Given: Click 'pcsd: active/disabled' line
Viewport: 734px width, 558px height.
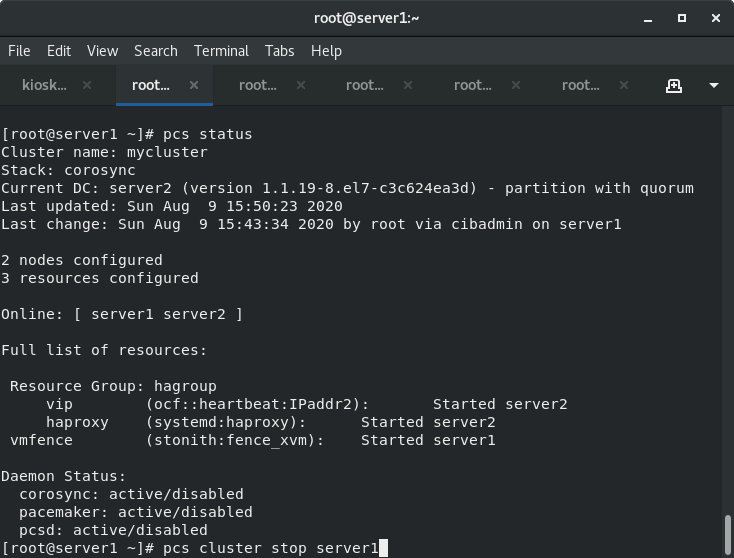Looking at the screenshot, I should click(113, 530).
